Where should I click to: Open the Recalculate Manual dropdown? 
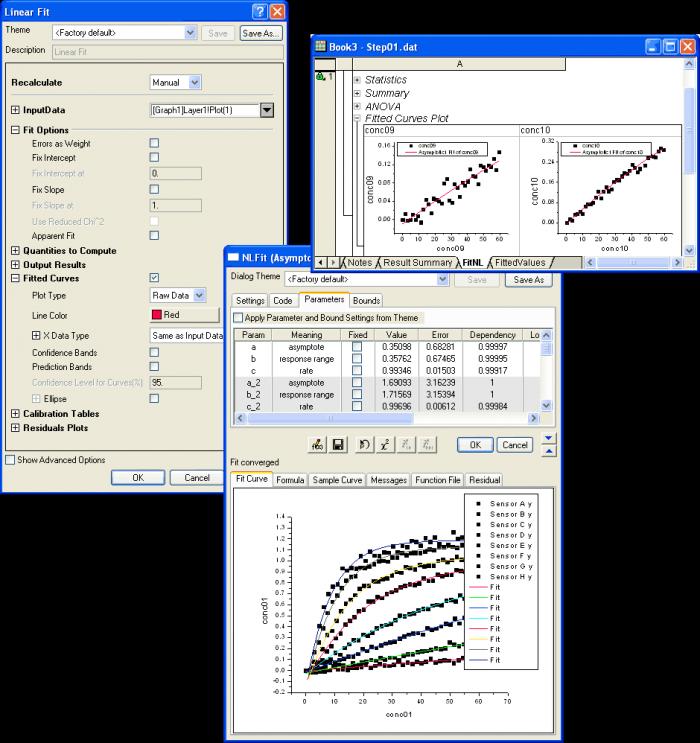point(176,82)
